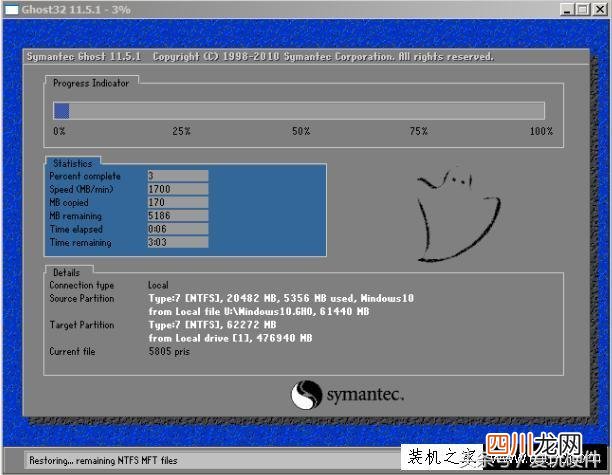Viewport: 612px width, 475px height.
Task: Click source text 'Type:7 [NTFS], 20482 MB'
Action: (x=213, y=299)
